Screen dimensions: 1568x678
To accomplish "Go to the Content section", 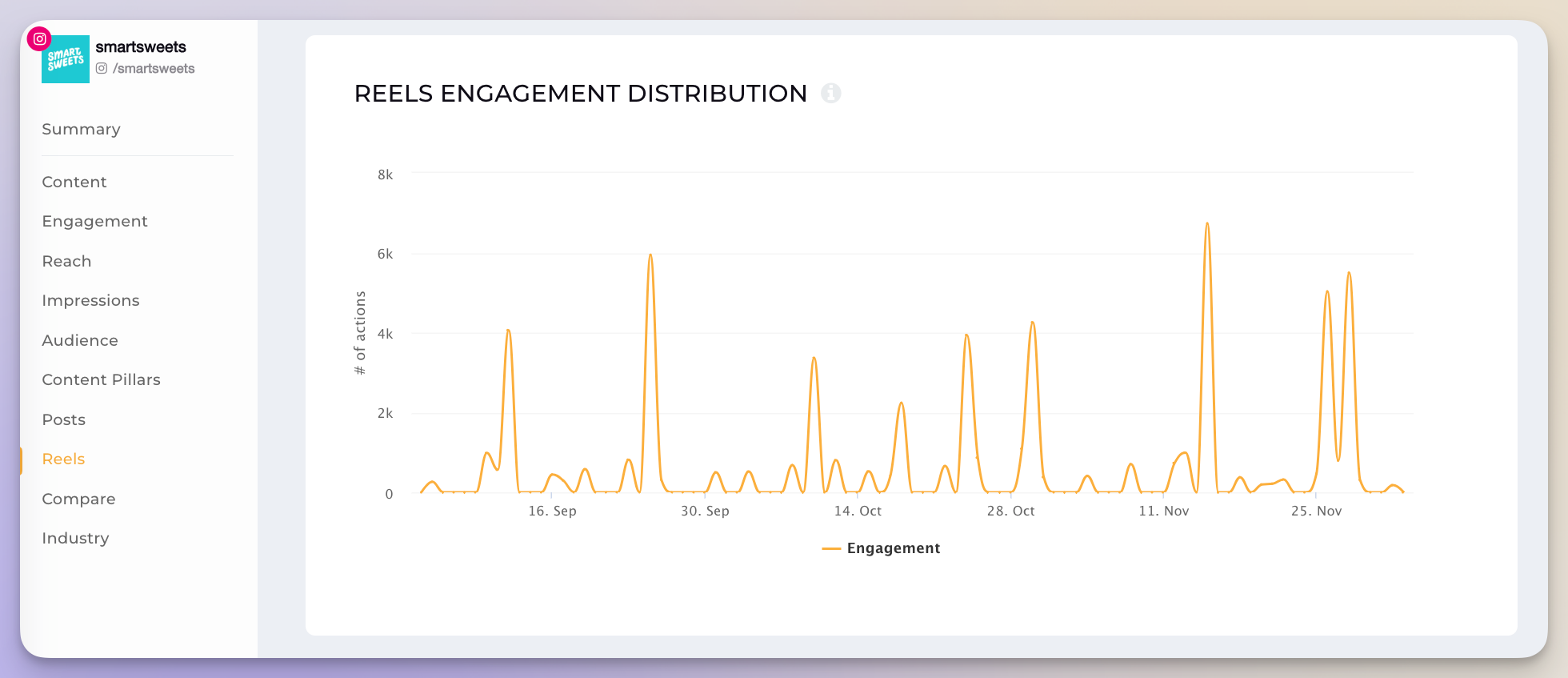I will 74,182.
